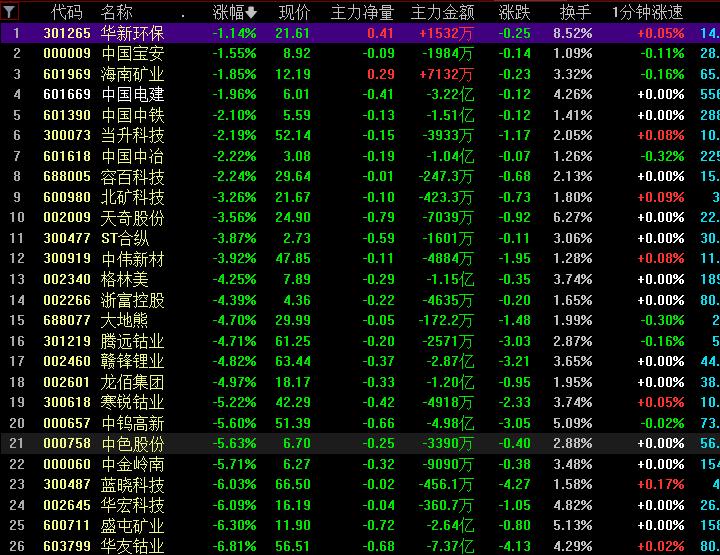Screen dimensions: 720x555
Task: Click stock code 002460
Action: 67,361
